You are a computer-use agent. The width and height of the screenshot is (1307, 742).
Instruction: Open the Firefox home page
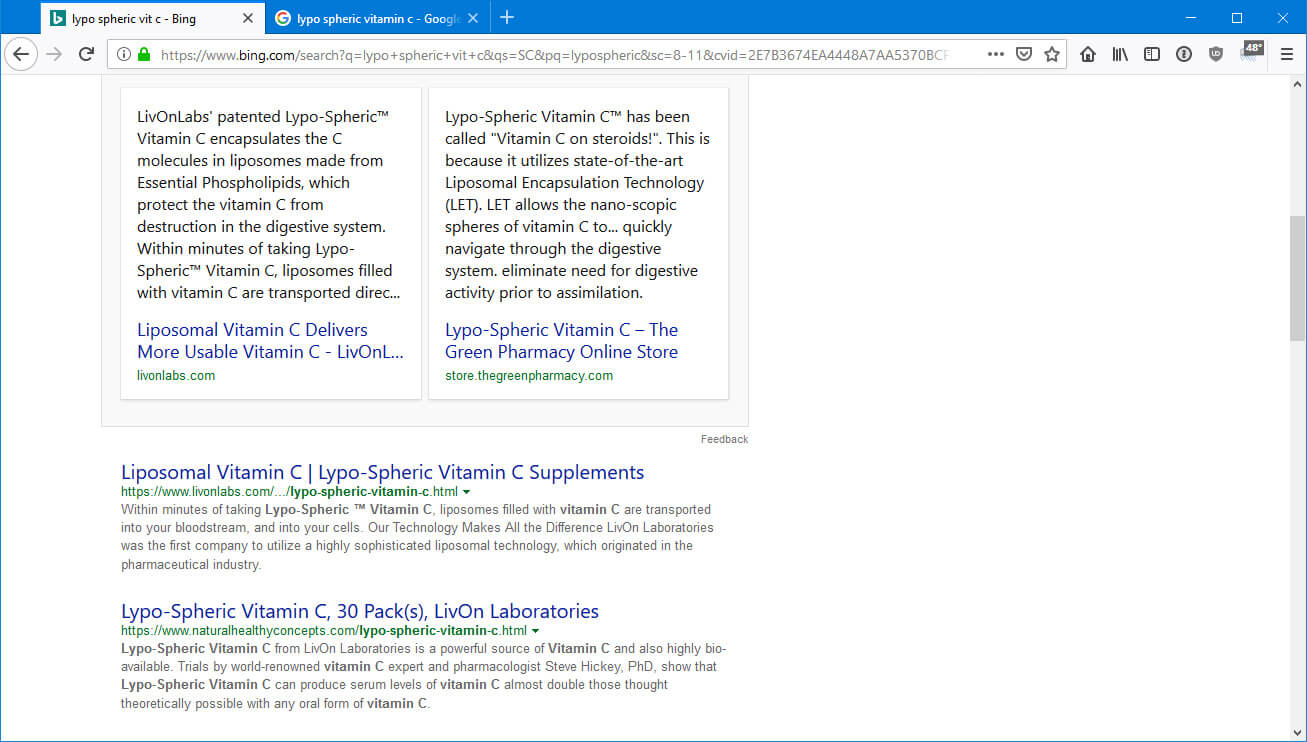[x=1088, y=54]
